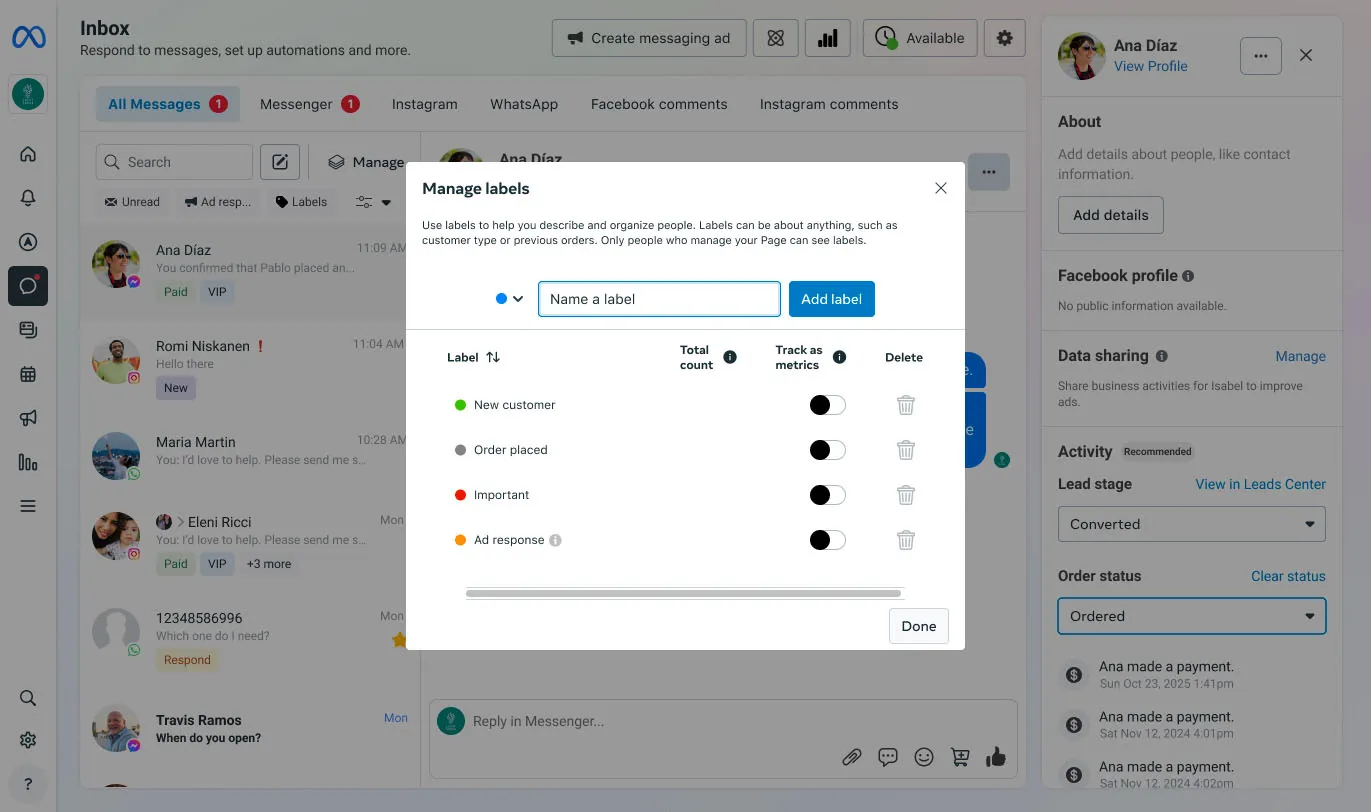This screenshot has height=812, width=1371.
Task: Close the Manage labels dialog
Action: click(941, 188)
